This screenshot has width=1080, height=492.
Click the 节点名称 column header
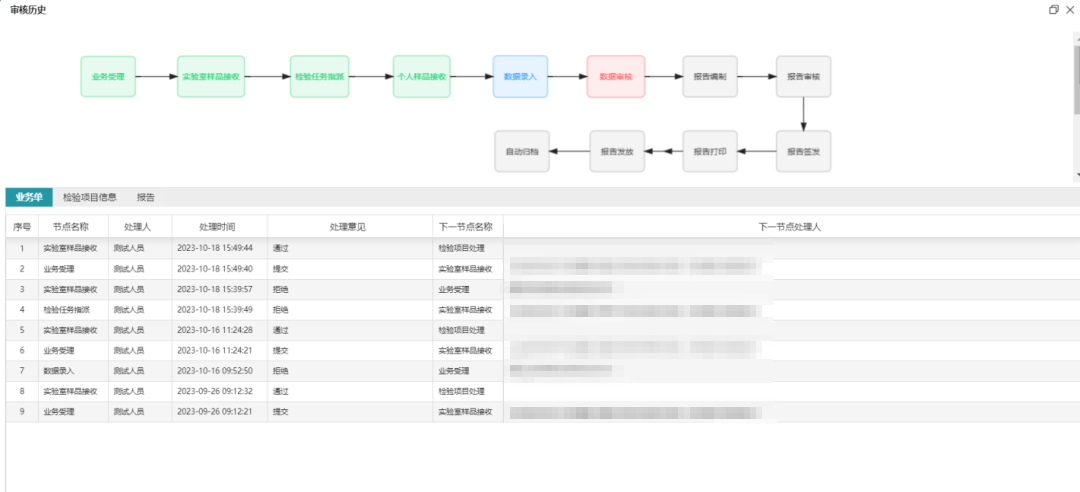71,227
